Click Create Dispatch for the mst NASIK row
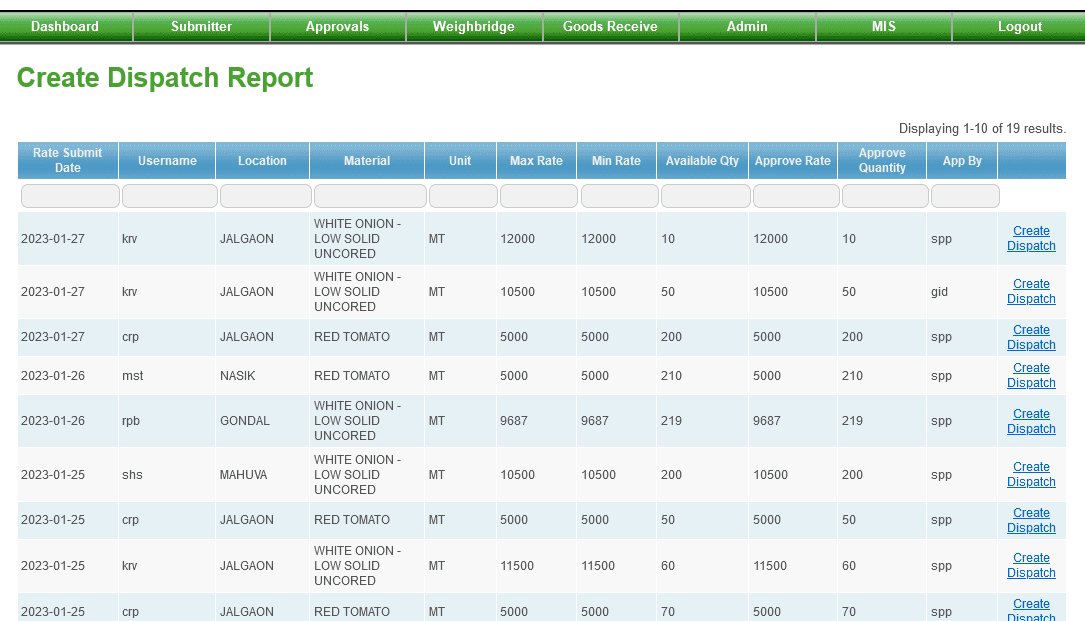The image size is (1085, 621). coord(1031,375)
